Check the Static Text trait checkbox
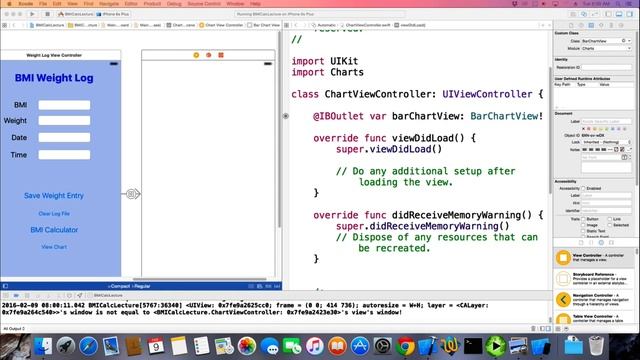The width and height of the screenshot is (640, 360). [583, 231]
